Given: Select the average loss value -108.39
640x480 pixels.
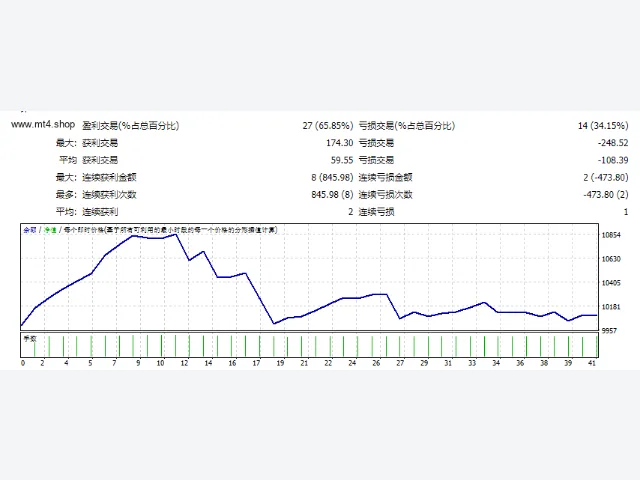Looking at the screenshot, I should tap(613, 160).
